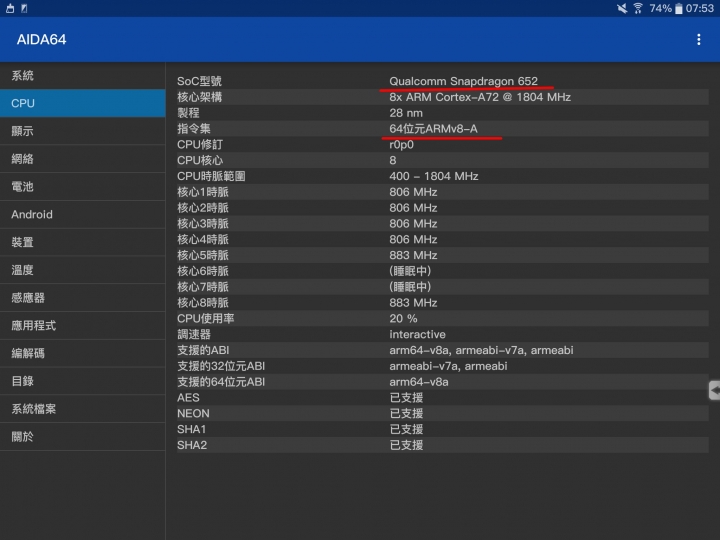The width and height of the screenshot is (720, 540).
Task: Select the arm64-v8a, armeabi-v7a, armeabi value
Action: click(x=481, y=350)
